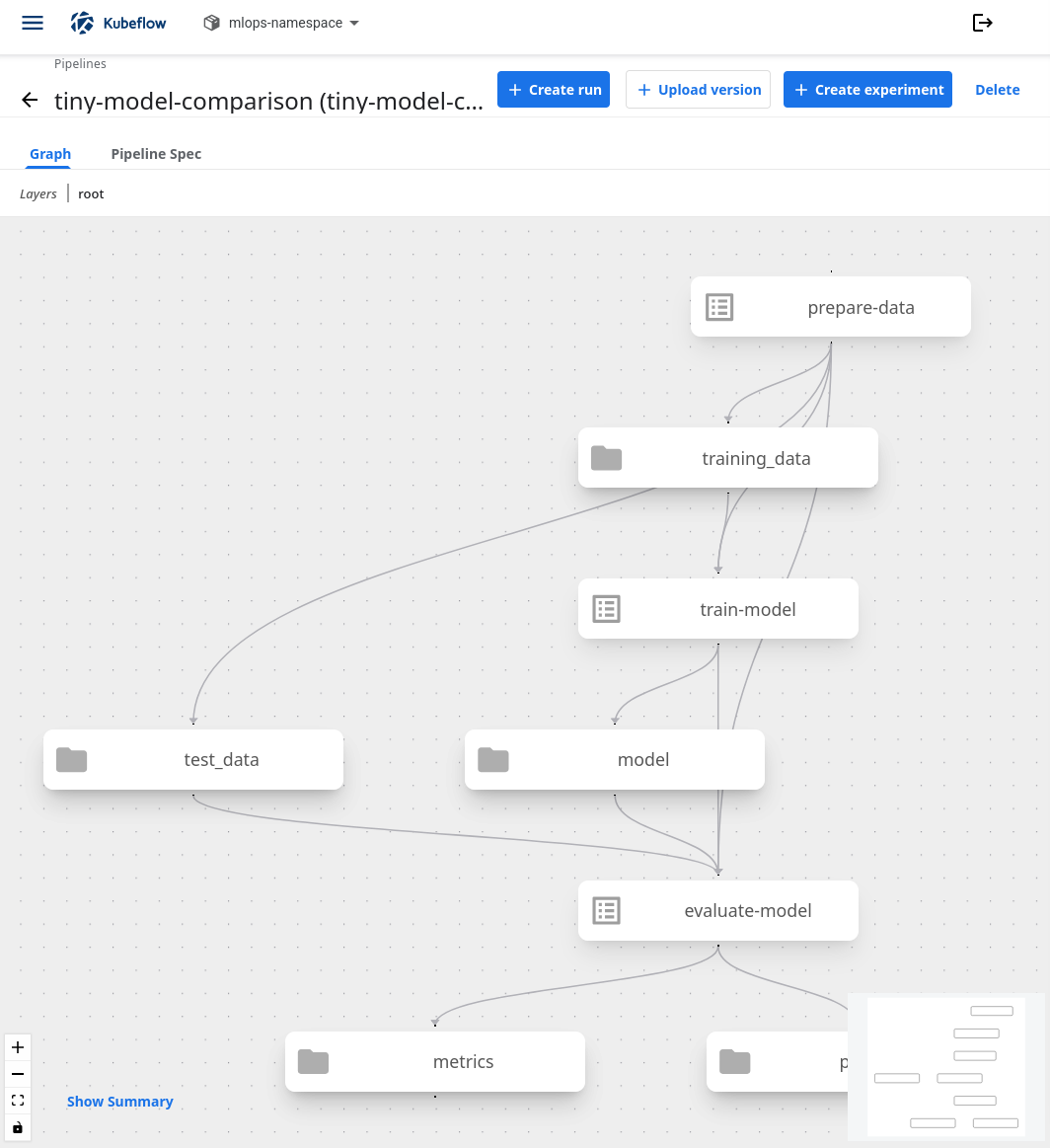Click the test_data folder icon
The height and width of the screenshot is (1148, 1050).
pos(72,760)
